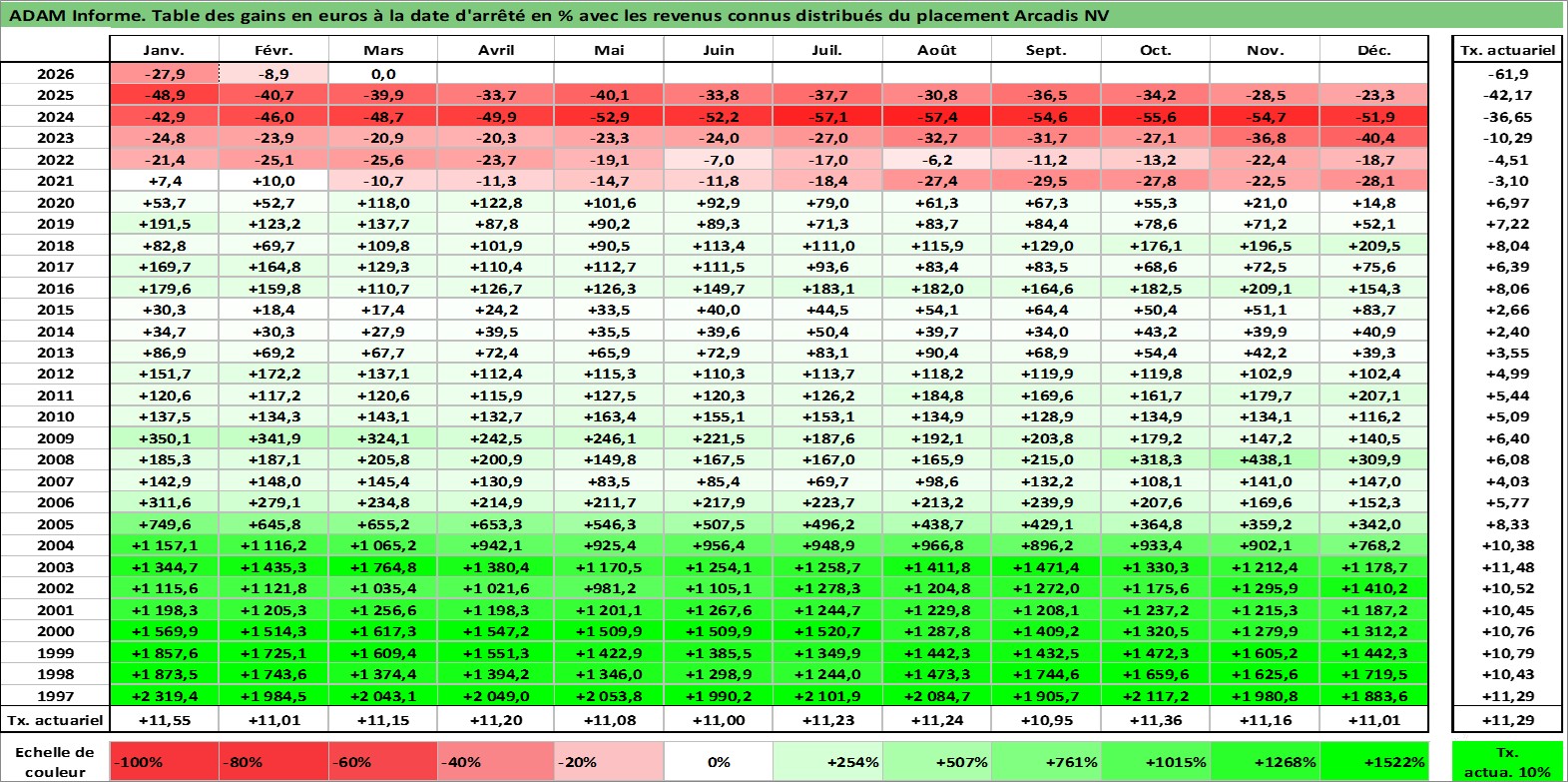Click the 2021 Févr. cell showing +10,0
The height and width of the screenshot is (782, 1568).
coord(273,181)
